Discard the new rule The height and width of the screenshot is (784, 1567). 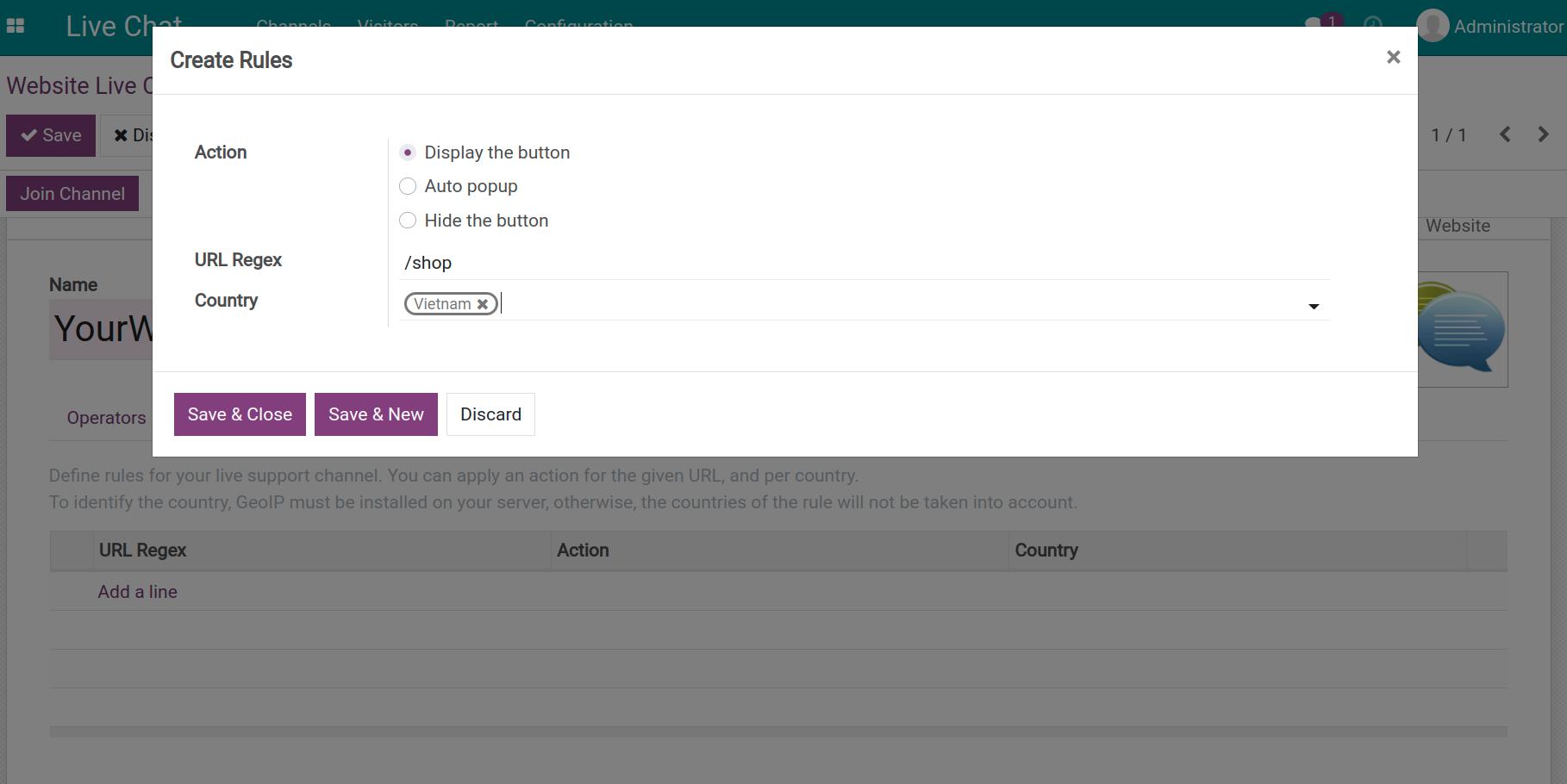coord(490,414)
